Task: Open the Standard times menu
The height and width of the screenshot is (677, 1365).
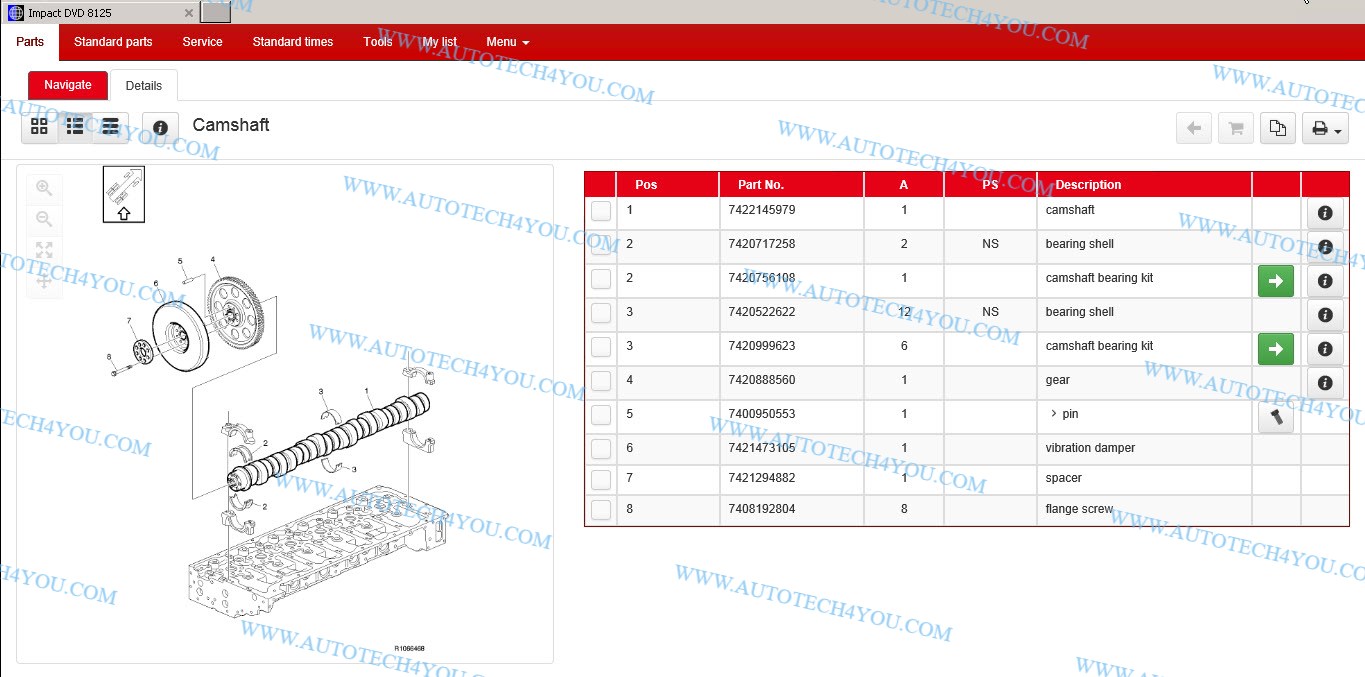Action: 293,42
